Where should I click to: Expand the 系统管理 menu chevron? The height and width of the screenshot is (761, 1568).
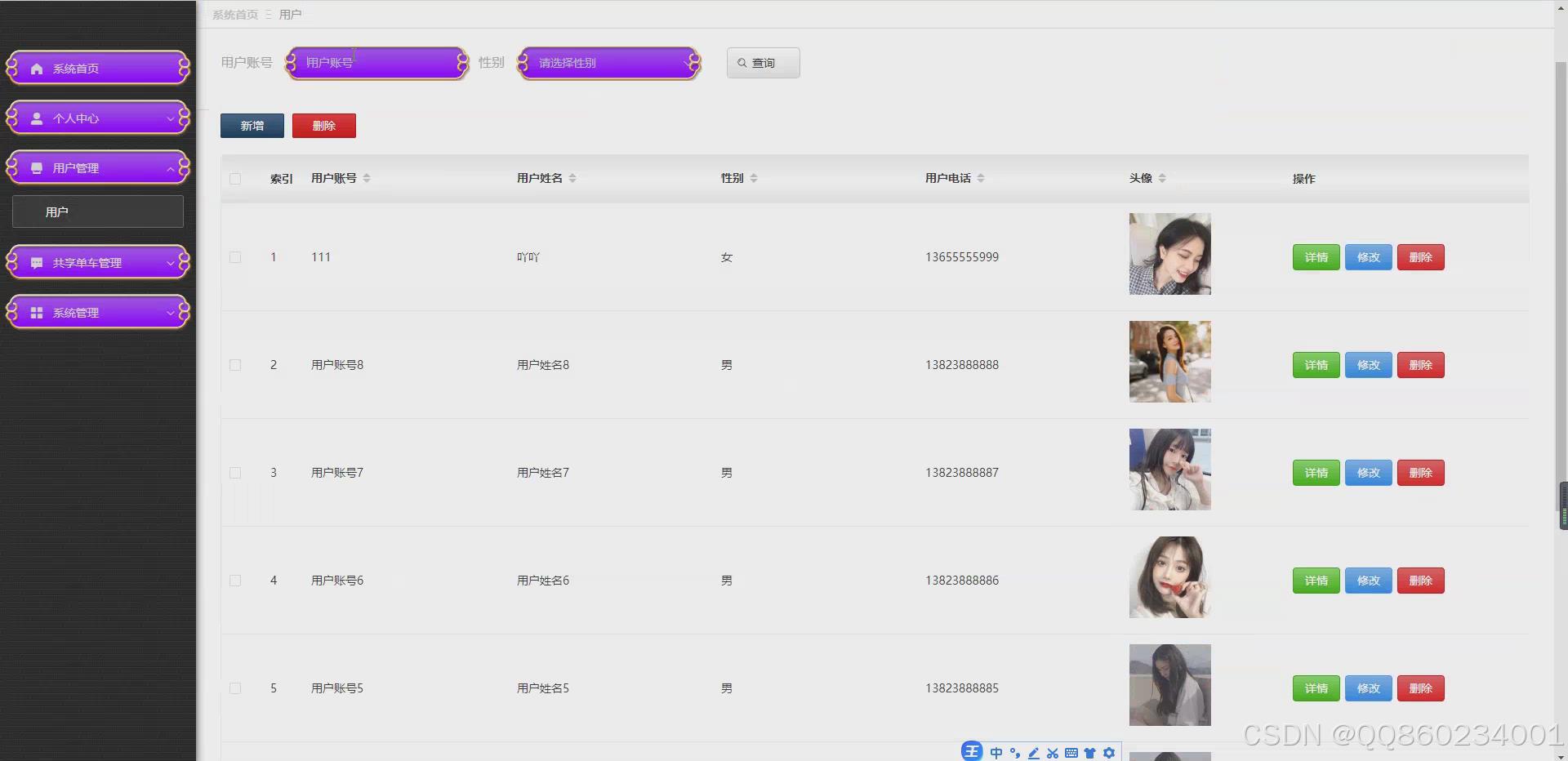click(170, 313)
